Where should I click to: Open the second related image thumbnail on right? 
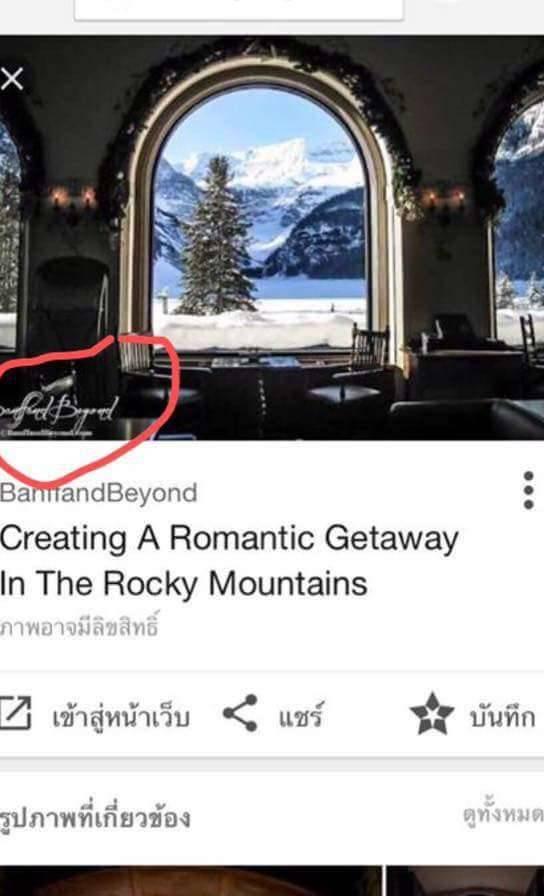pos(466,881)
